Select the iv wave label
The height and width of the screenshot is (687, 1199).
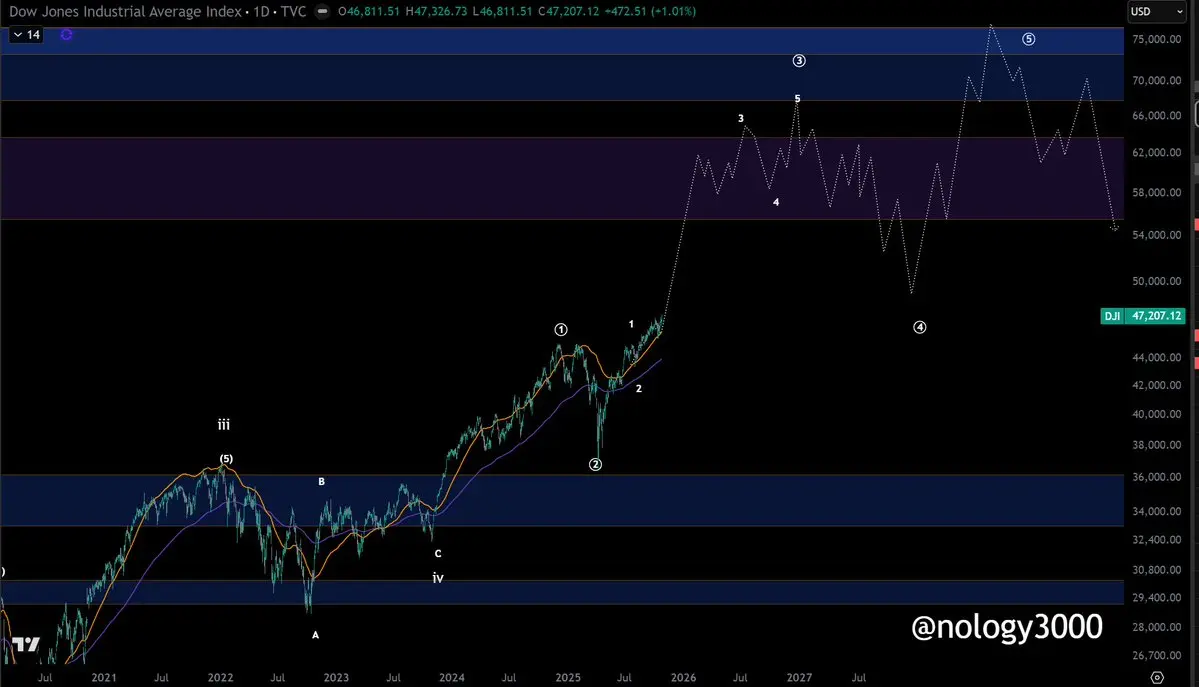(438, 578)
